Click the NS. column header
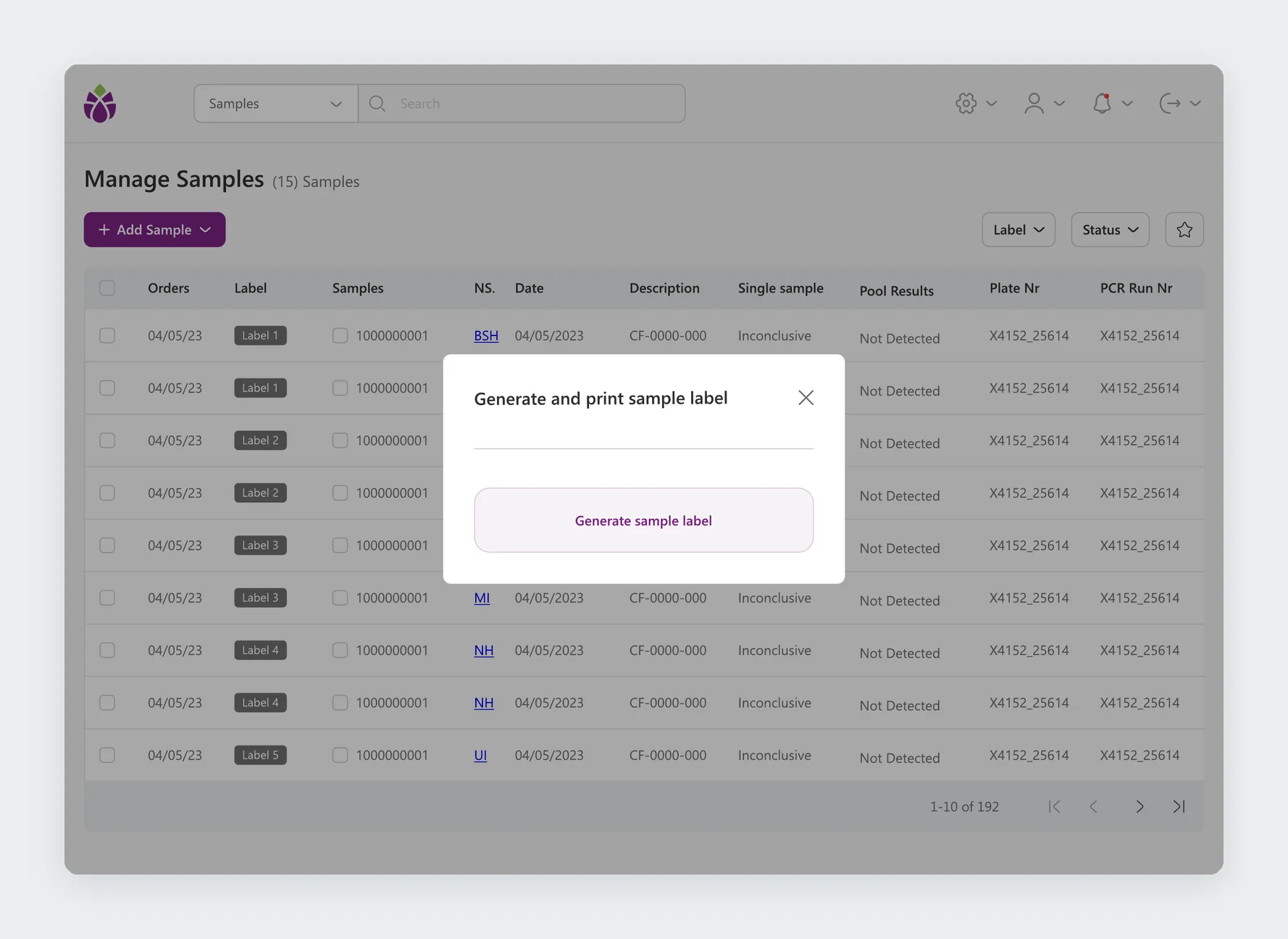The image size is (1288, 939). (x=485, y=288)
